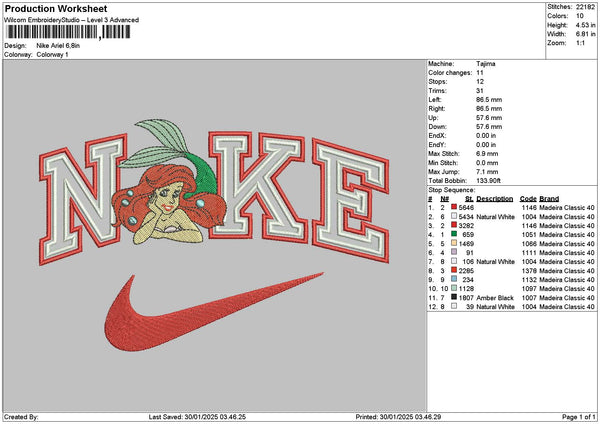Click the white swatch beside 106 Natural White
The width and height of the screenshot is (600, 424).
coord(454,261)
